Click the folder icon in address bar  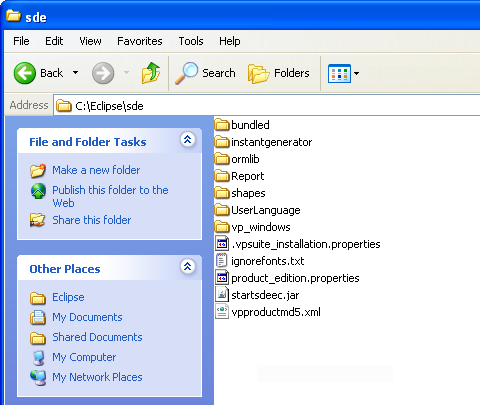coord(64,106)
